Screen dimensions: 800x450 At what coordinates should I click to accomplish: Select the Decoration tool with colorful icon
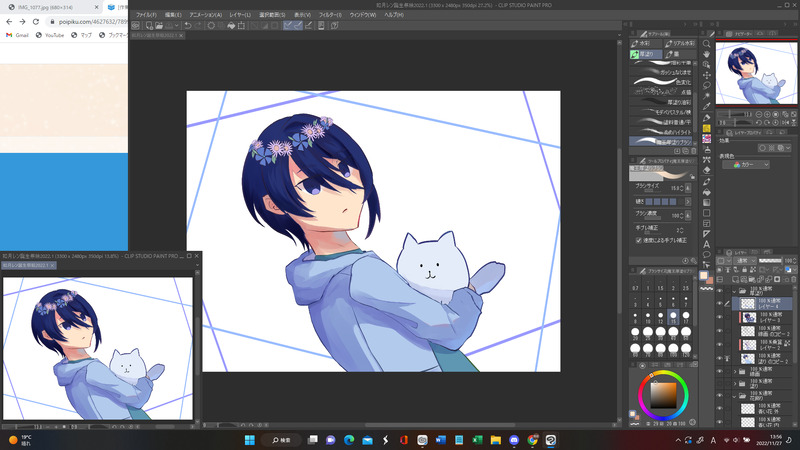point(707,139)
